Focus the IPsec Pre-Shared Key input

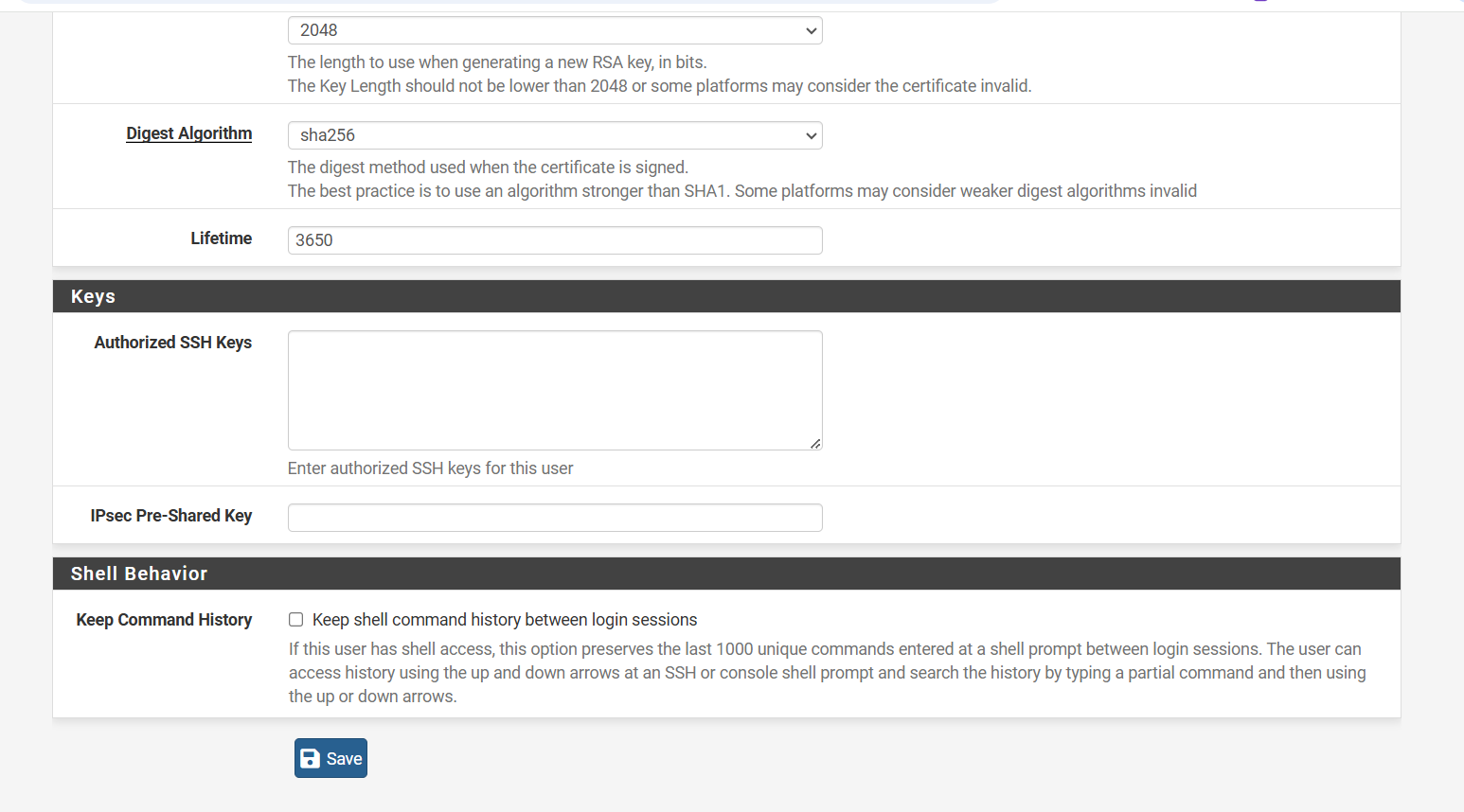point(554,518)
